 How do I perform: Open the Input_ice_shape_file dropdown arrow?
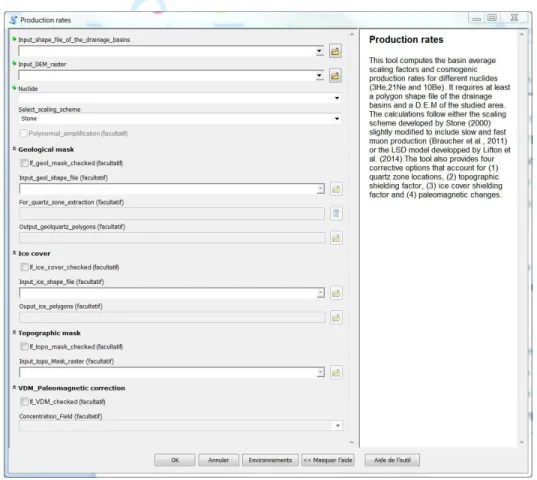pos(321,293)
